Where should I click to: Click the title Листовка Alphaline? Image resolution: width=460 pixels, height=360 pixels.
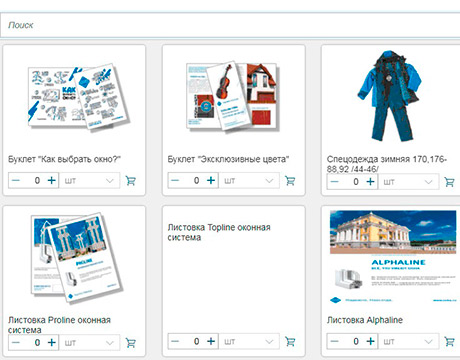[x=365, y=320]
